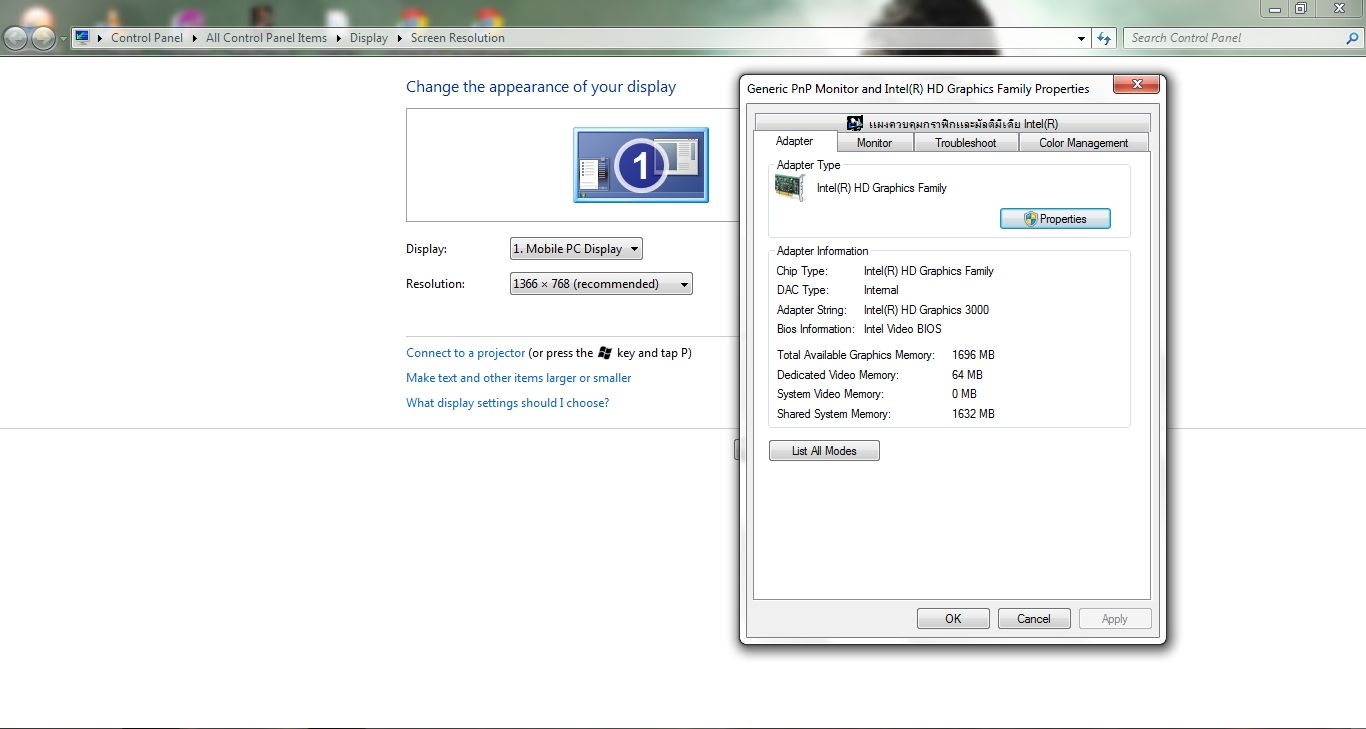Click the Dedicated Video Memory 64 MB value
Screen dimensions: 1366x729
pyautogui.click(x=967, y=375)
